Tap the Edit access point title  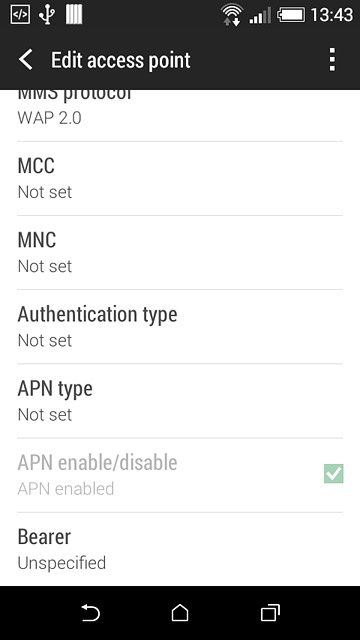click(120, 61)
